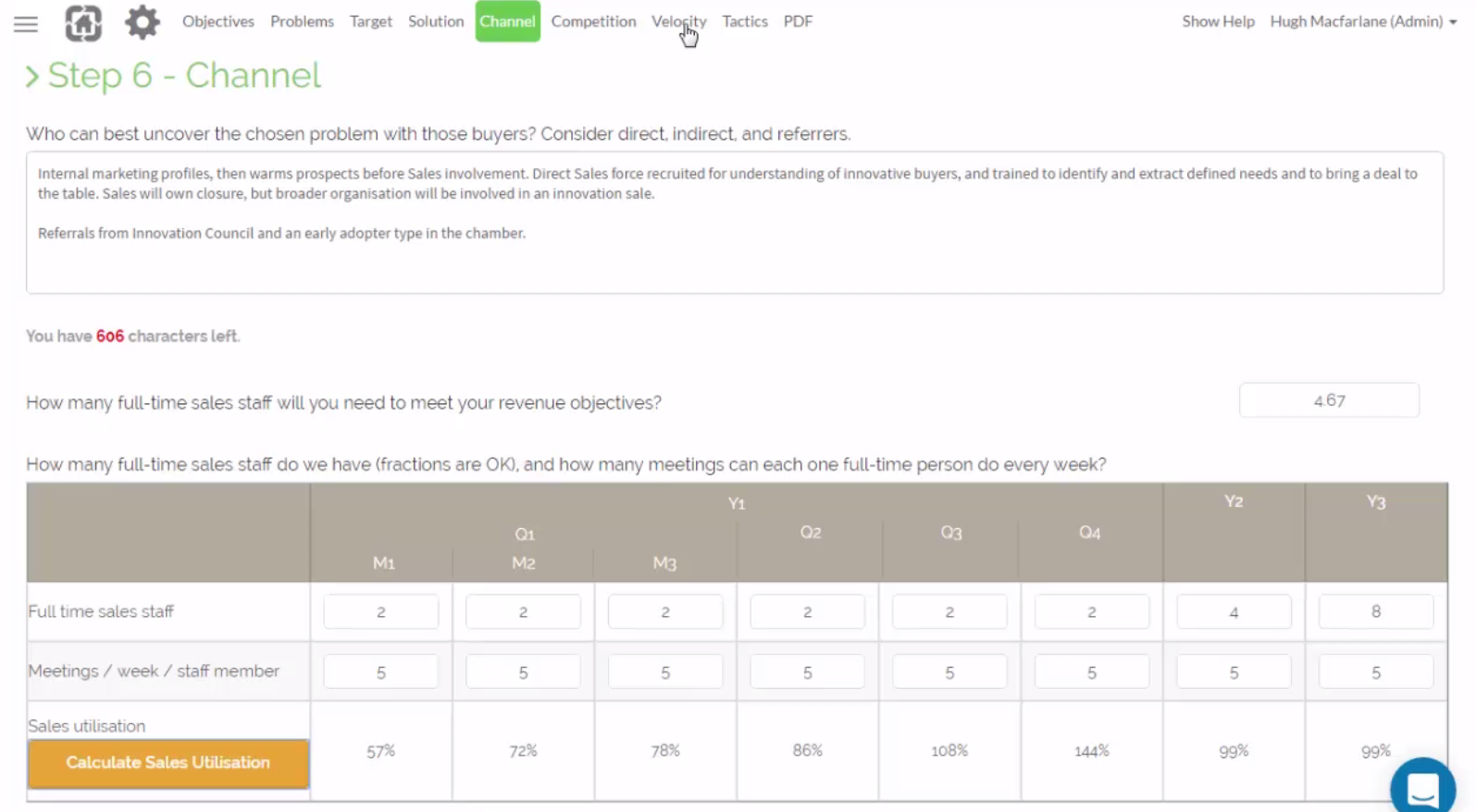1476x812 pixels.
Task: Open the hamburger navigation menu
Action: 25,24
